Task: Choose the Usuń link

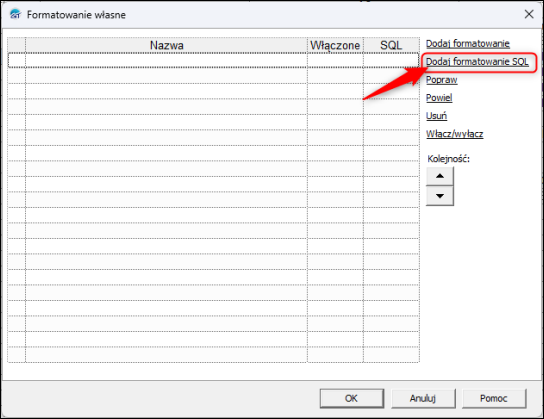Action: click(x=436, y=116)
